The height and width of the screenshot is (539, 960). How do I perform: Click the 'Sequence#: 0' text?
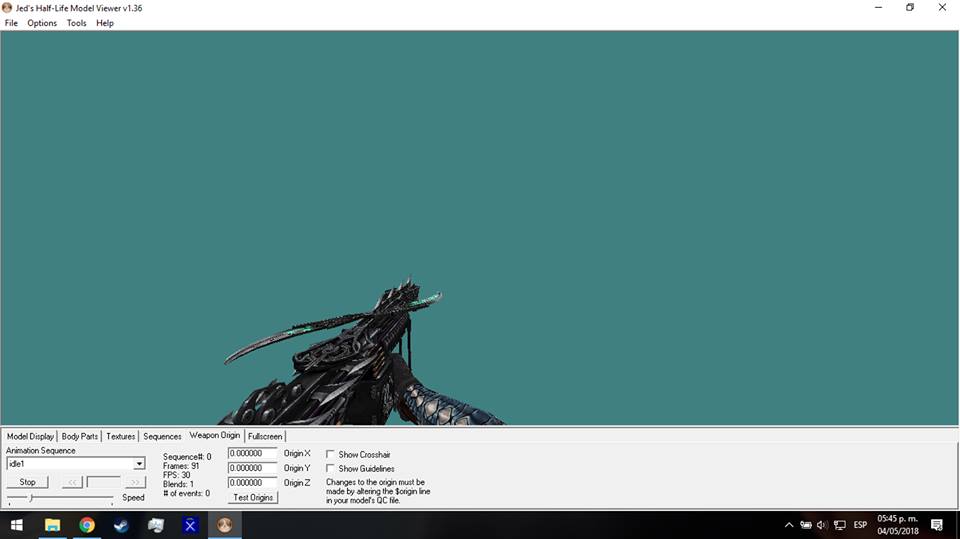tap(187, 457)
